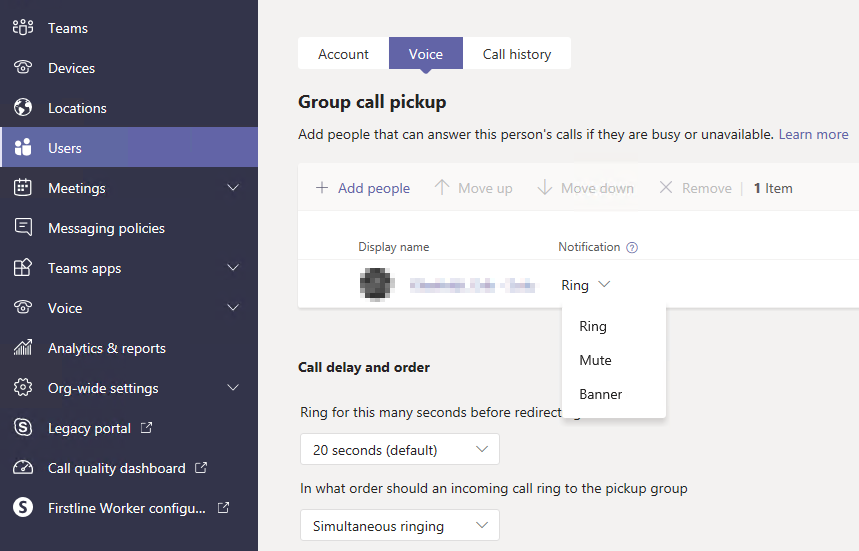
Task: Switch to the Call history tab
Action: [517, 54]
